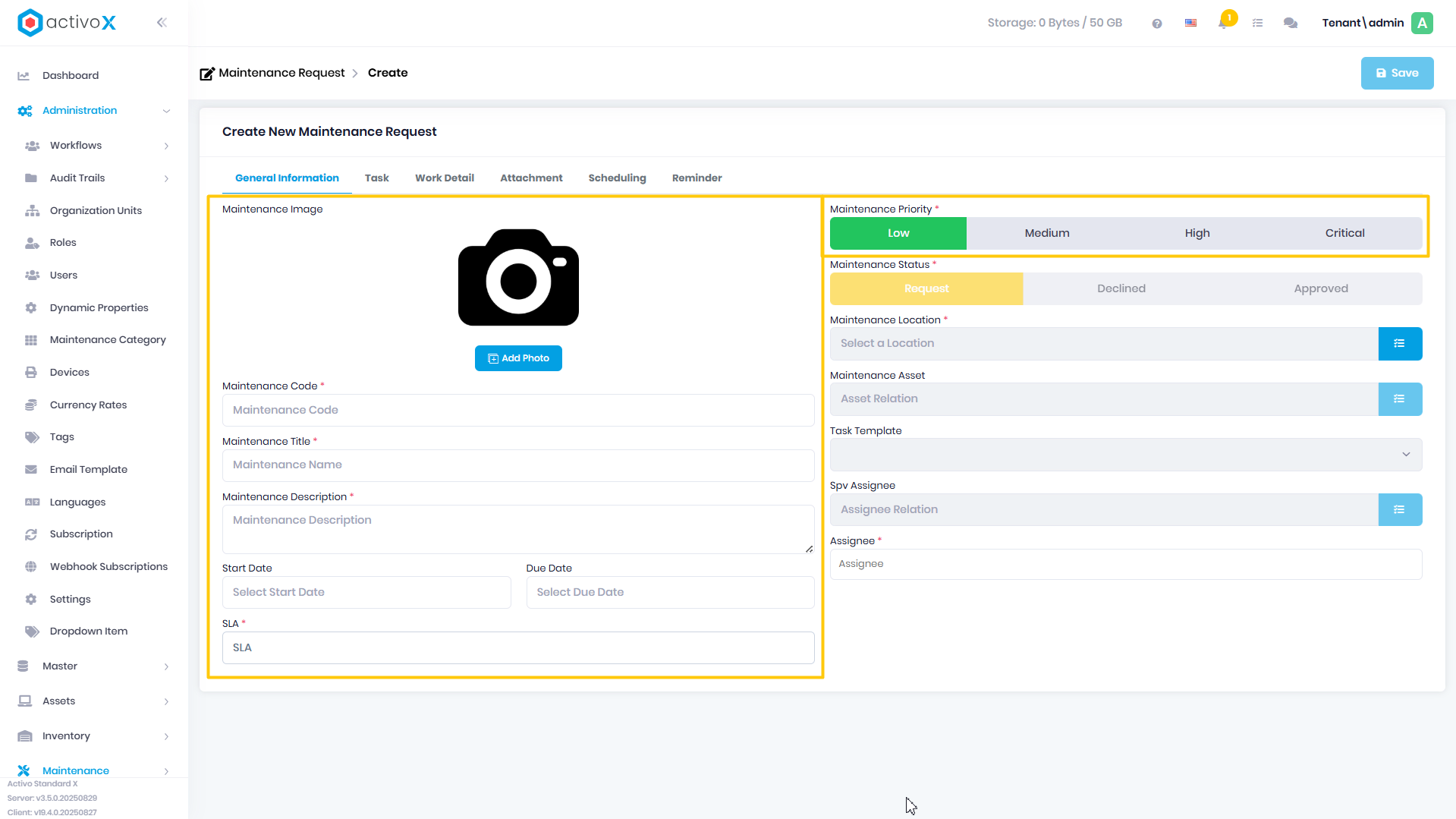Open the Dropdown Item page
The width and height of the screenshot is (1456, 819).
[89, 632]
